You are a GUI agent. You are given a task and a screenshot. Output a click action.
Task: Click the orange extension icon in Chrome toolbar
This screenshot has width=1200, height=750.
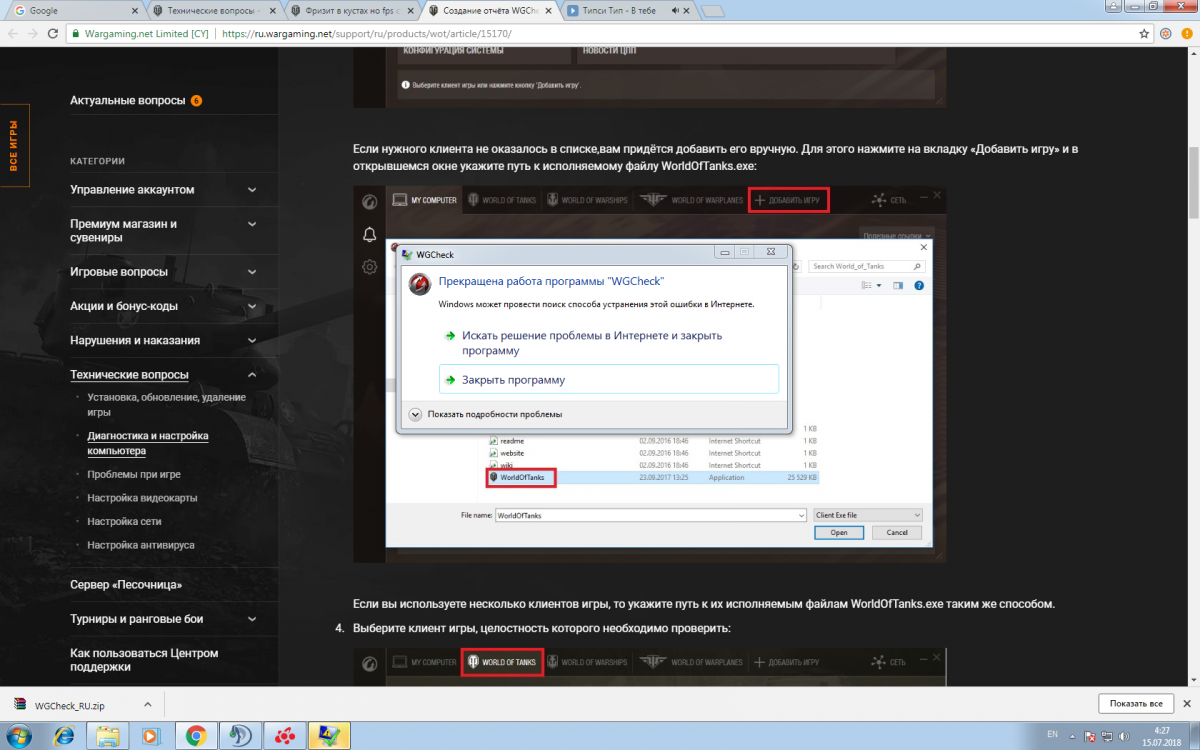click(x=1166, y=33)
